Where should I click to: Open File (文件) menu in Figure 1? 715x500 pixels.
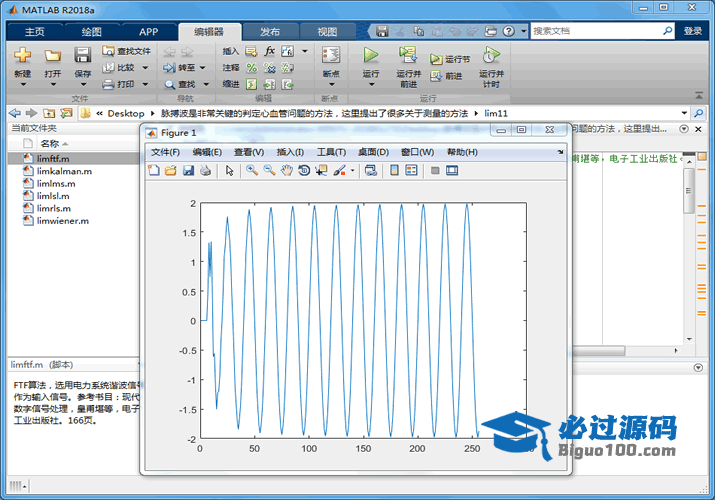(x=165, y=152)
